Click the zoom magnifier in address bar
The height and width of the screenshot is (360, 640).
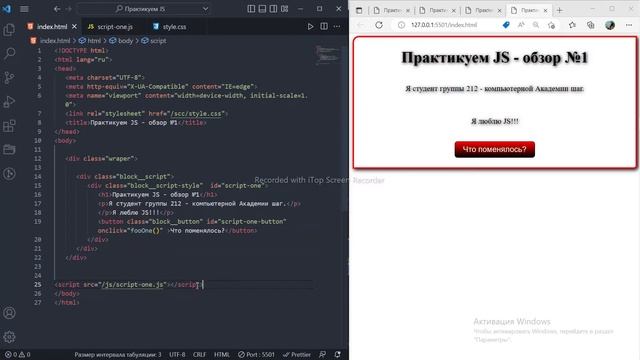pyautogui.click(x=536, y=25)
